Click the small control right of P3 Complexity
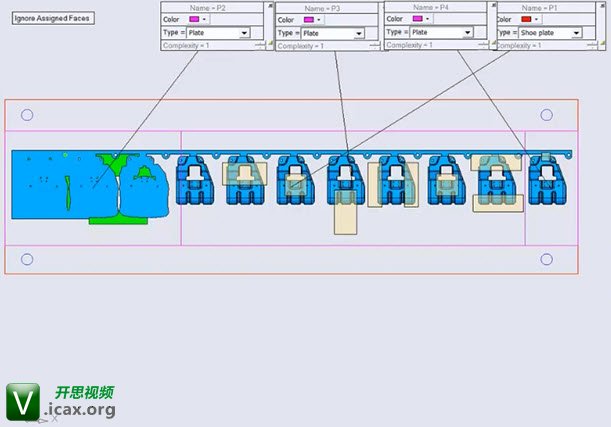611x427 pixels. (x=375, y=46)
